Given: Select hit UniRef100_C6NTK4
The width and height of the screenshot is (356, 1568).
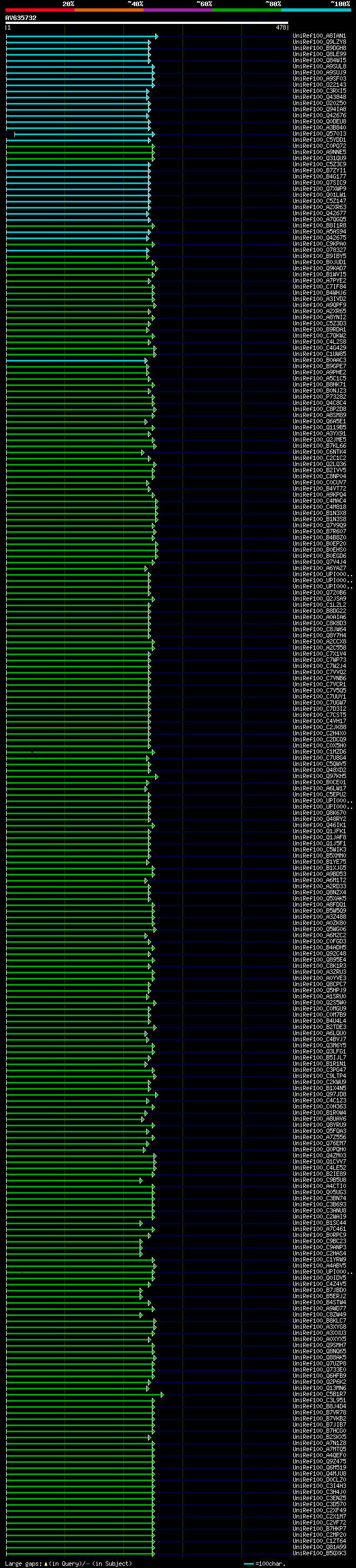Looking at the screenshot, I should 319,452.
